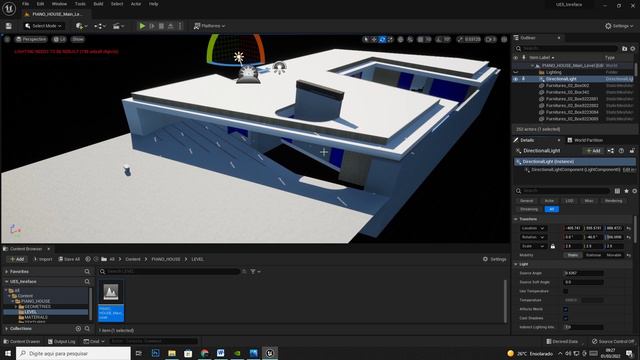Collapse the PIANO_HOUSE_Main_Level world row
The height and width of the screenshot is (360, 640).
(533, 65)
